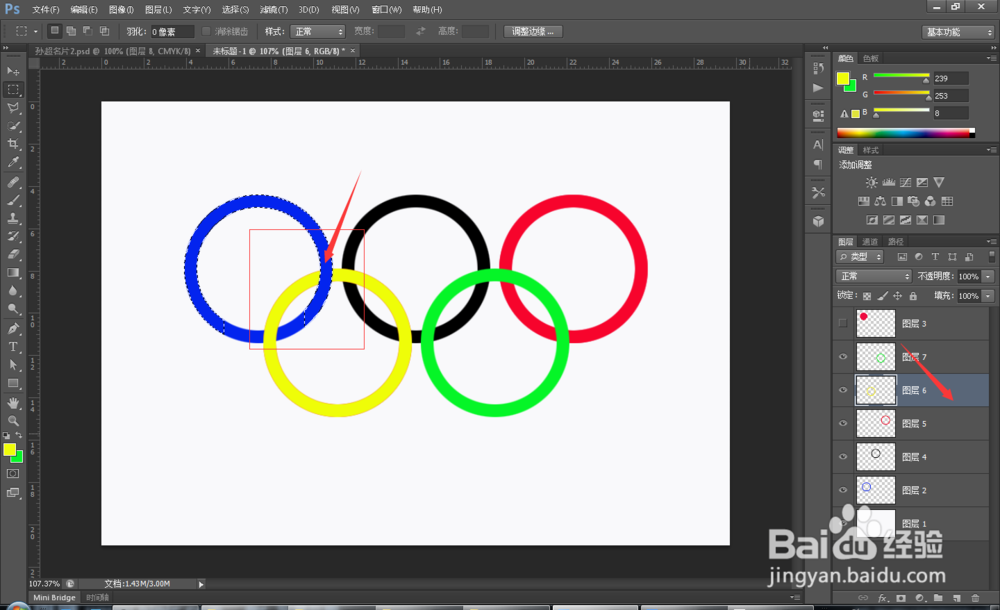This screenshot has width=1000, height=610.
Task: Open layer style fx menu
Action: click(883, 598)
